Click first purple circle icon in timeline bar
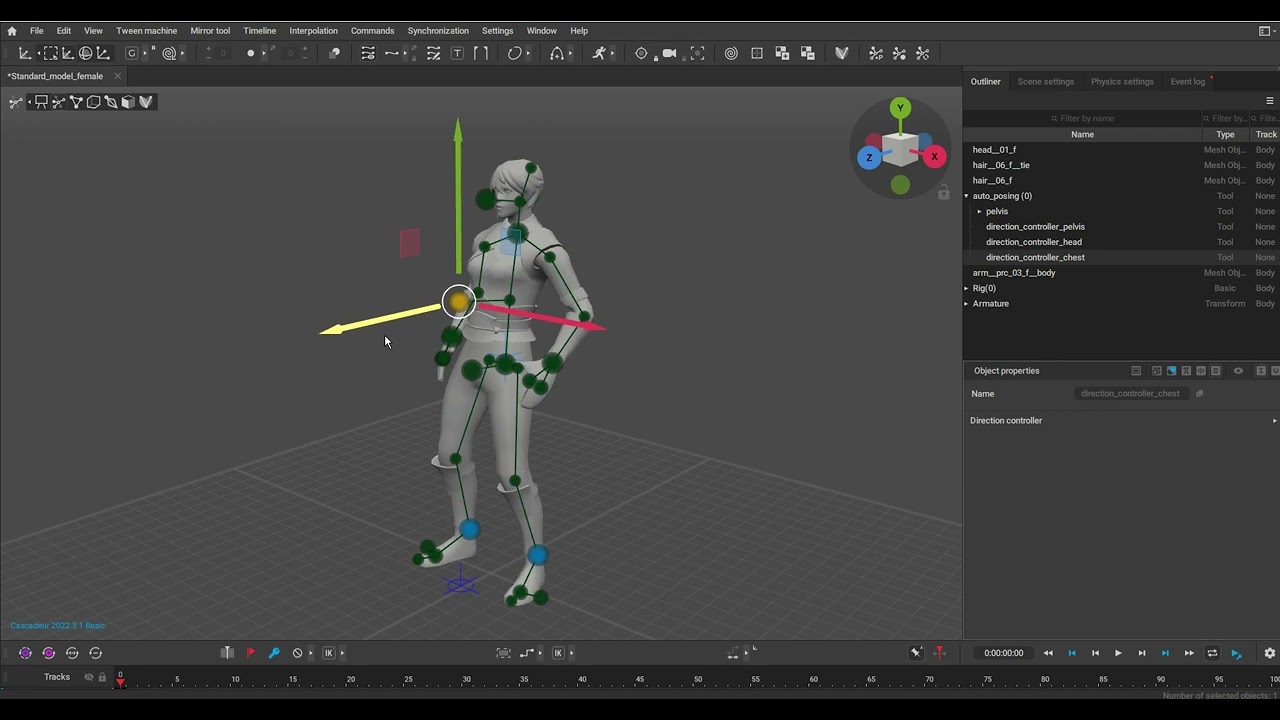The width and height of the screenshot is (1280, 720). (x=25, y=653)
